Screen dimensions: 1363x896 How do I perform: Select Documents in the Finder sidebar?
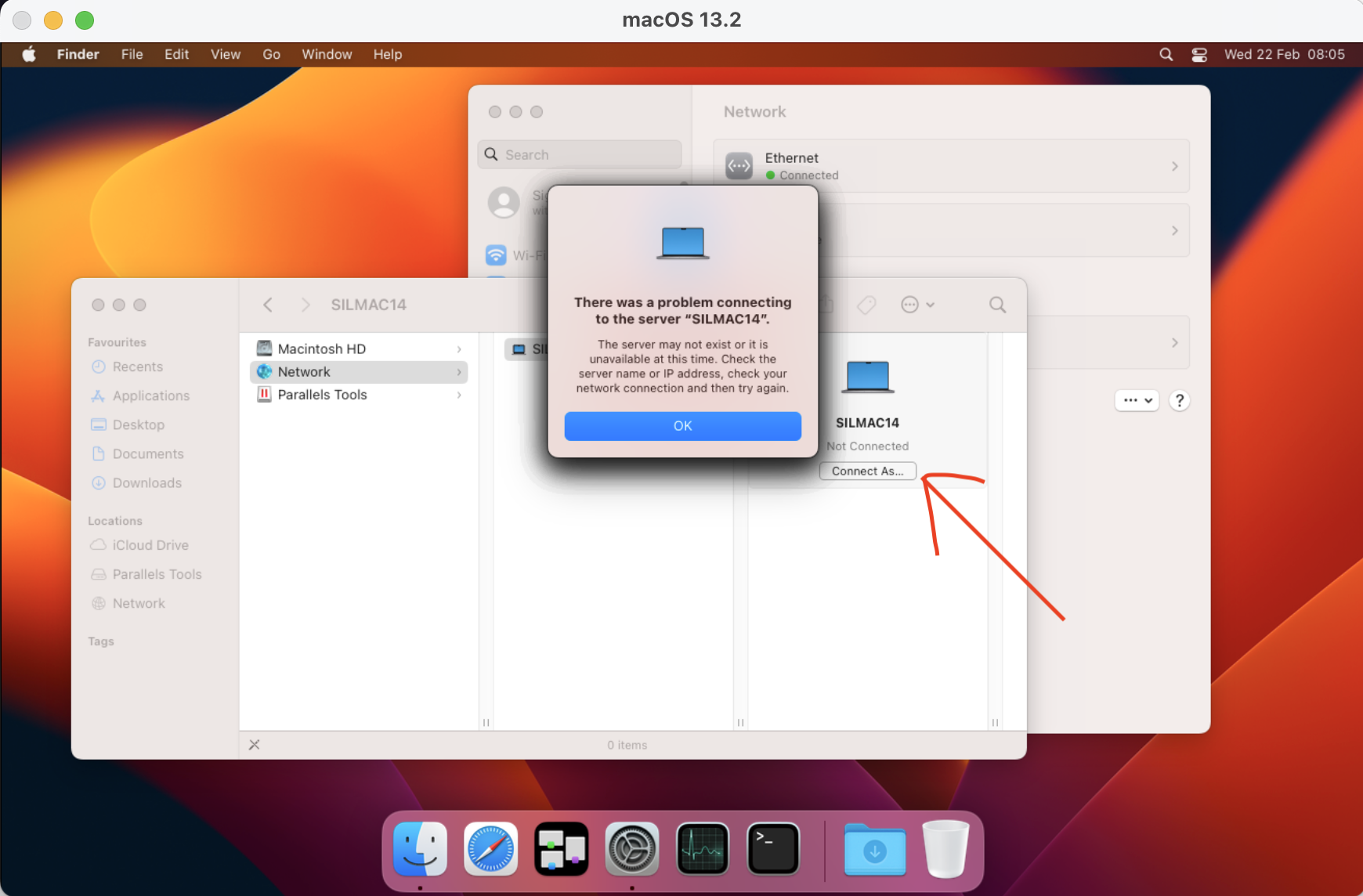click(x=148, y=453)
